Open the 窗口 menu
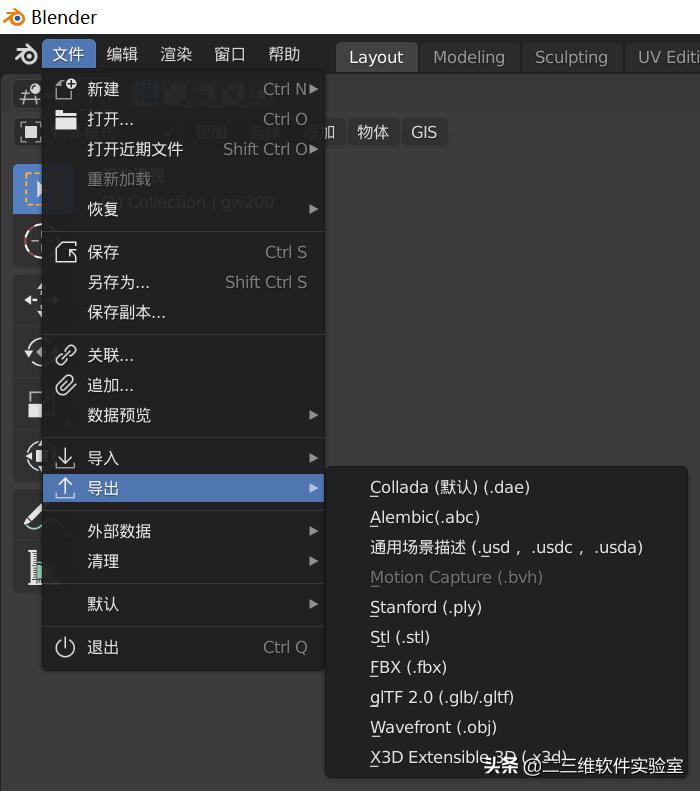700x791 pixels. tap(230, 54)
